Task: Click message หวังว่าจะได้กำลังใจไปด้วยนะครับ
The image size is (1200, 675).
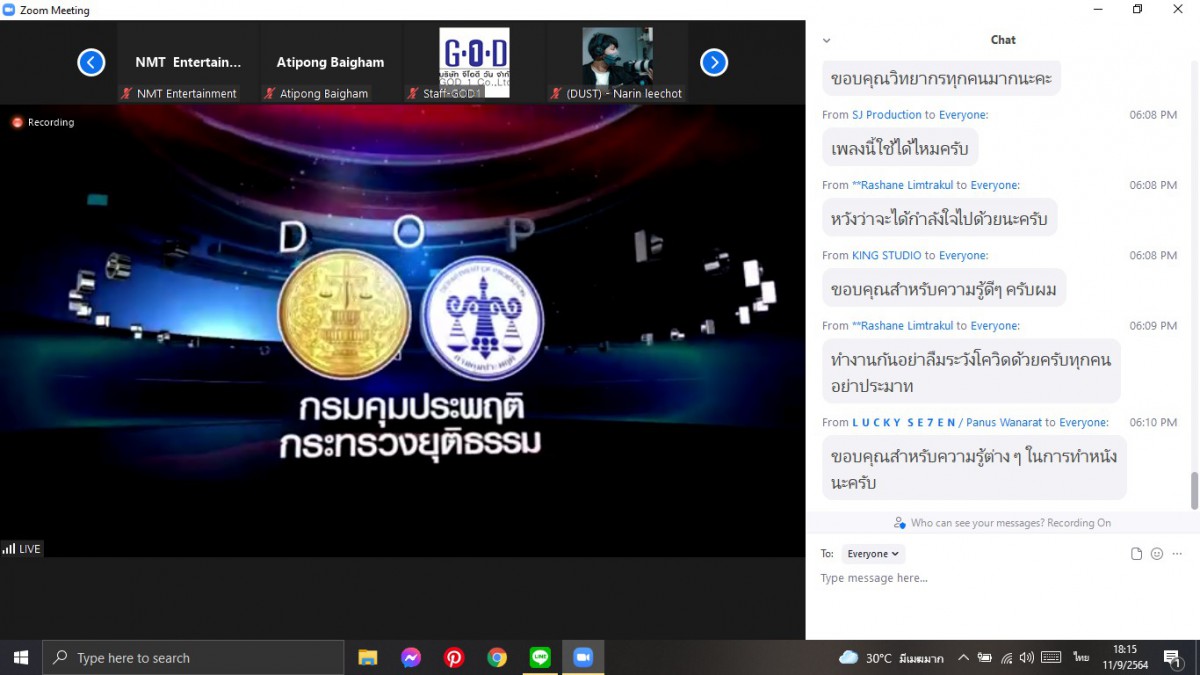Action: pos(940,218)
